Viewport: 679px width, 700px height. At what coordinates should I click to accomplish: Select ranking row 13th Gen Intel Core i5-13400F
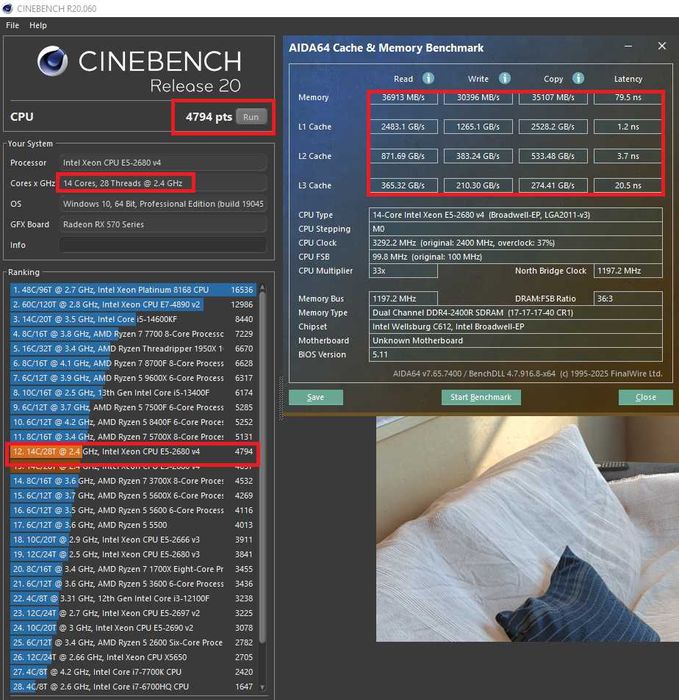coord(133,393)
